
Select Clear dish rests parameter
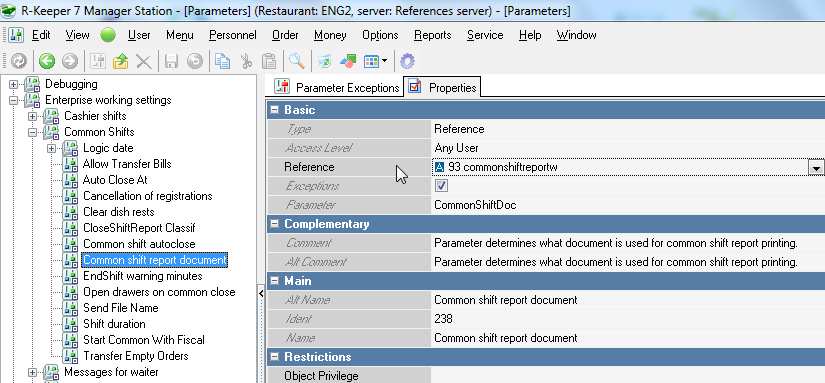119,212
